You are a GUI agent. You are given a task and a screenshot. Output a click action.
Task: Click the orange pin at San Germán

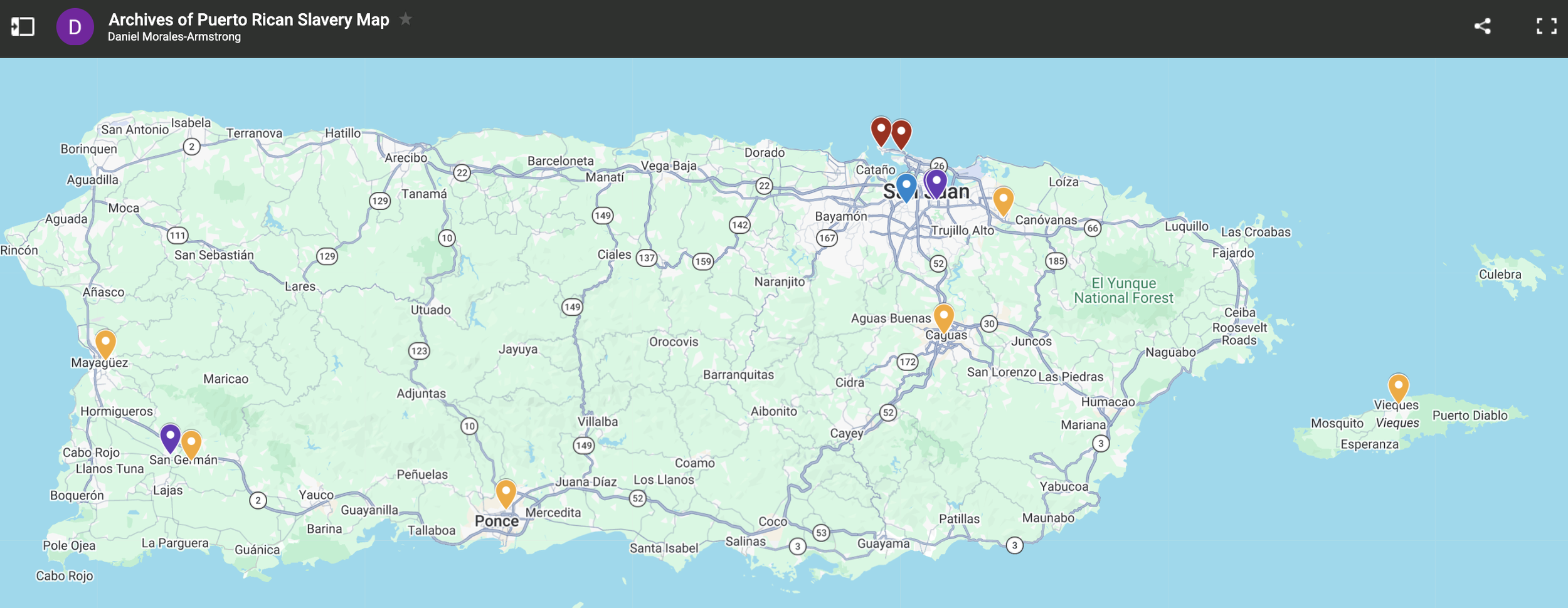click(x=191, y=444)
